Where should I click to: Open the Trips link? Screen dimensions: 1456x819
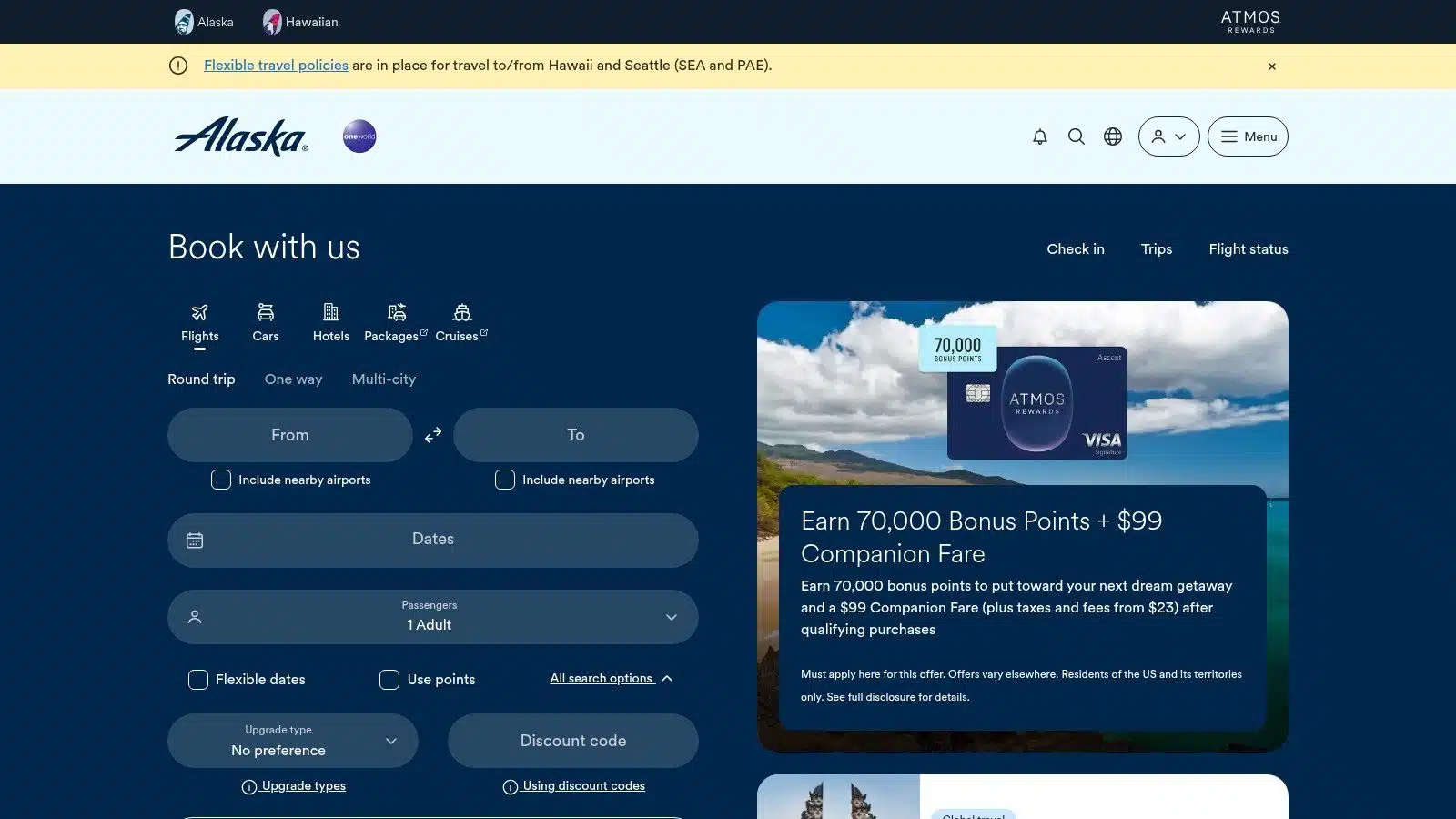[1157, 249]
